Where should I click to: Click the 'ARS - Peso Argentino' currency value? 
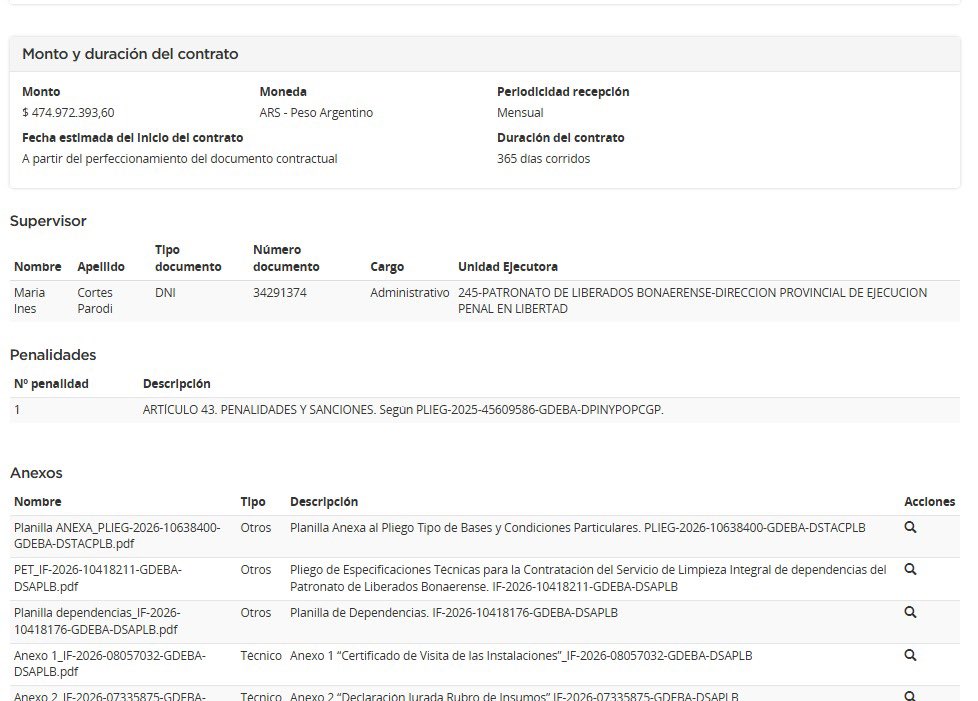(316, 113)
